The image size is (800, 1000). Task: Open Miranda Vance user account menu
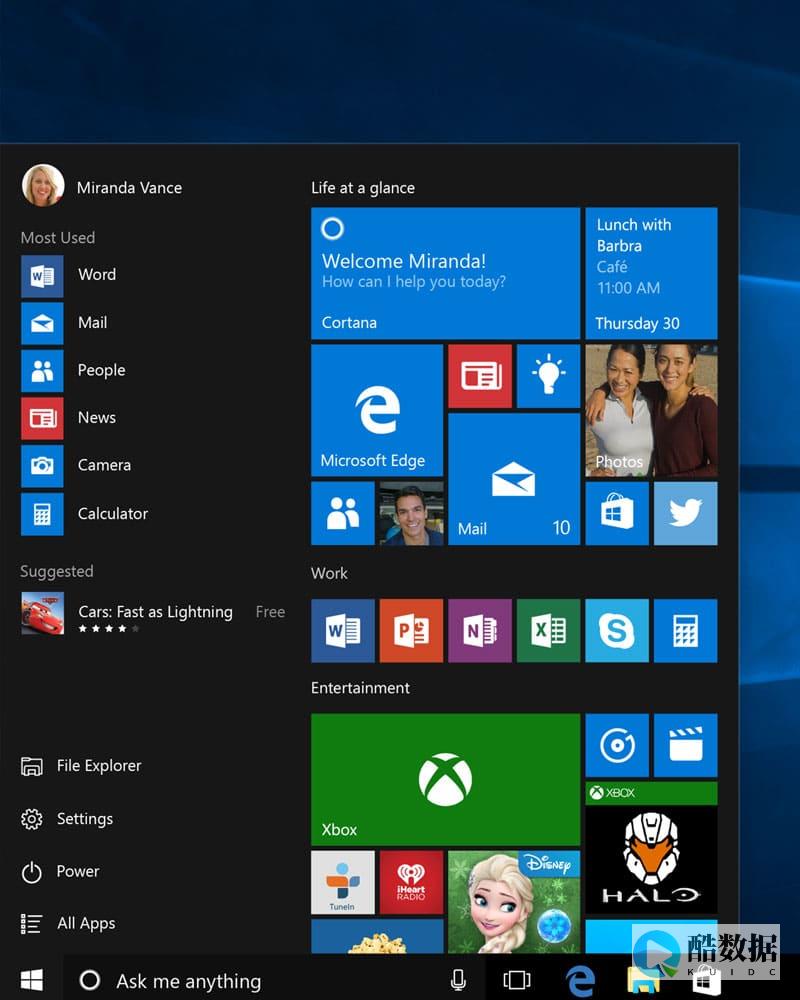(102, 186)
